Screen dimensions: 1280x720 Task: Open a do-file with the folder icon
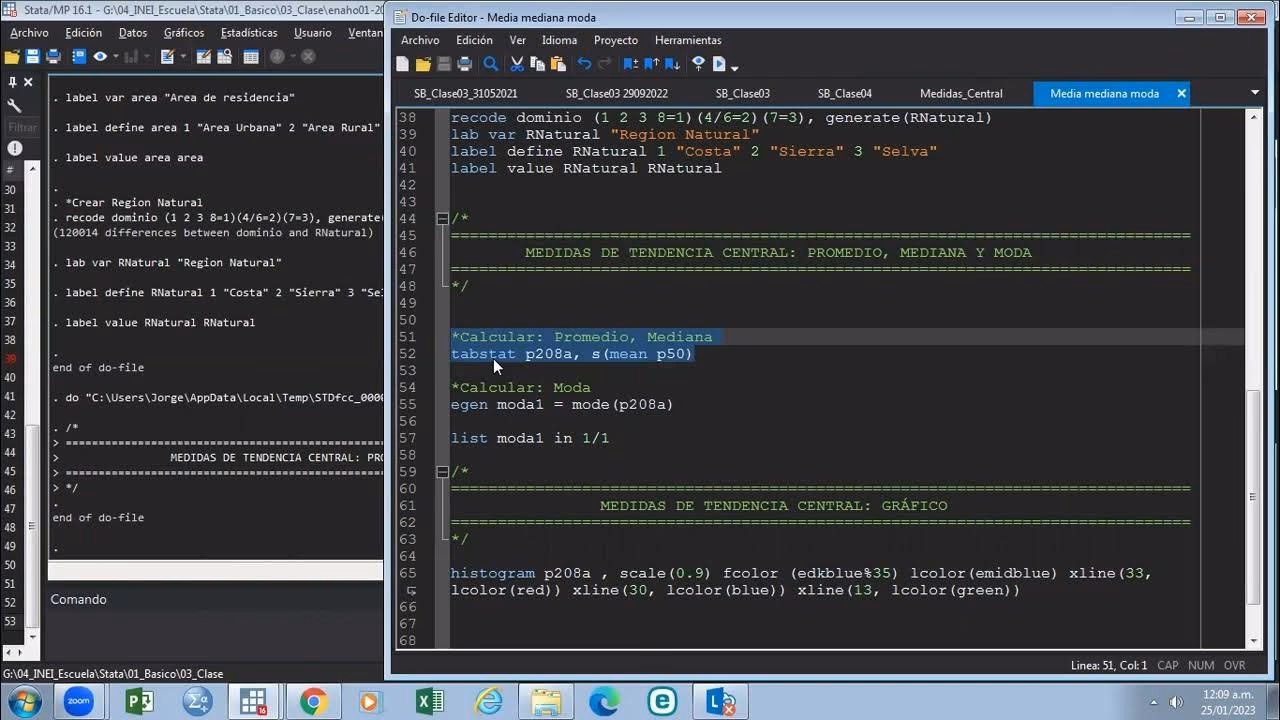tap(423, 64)
